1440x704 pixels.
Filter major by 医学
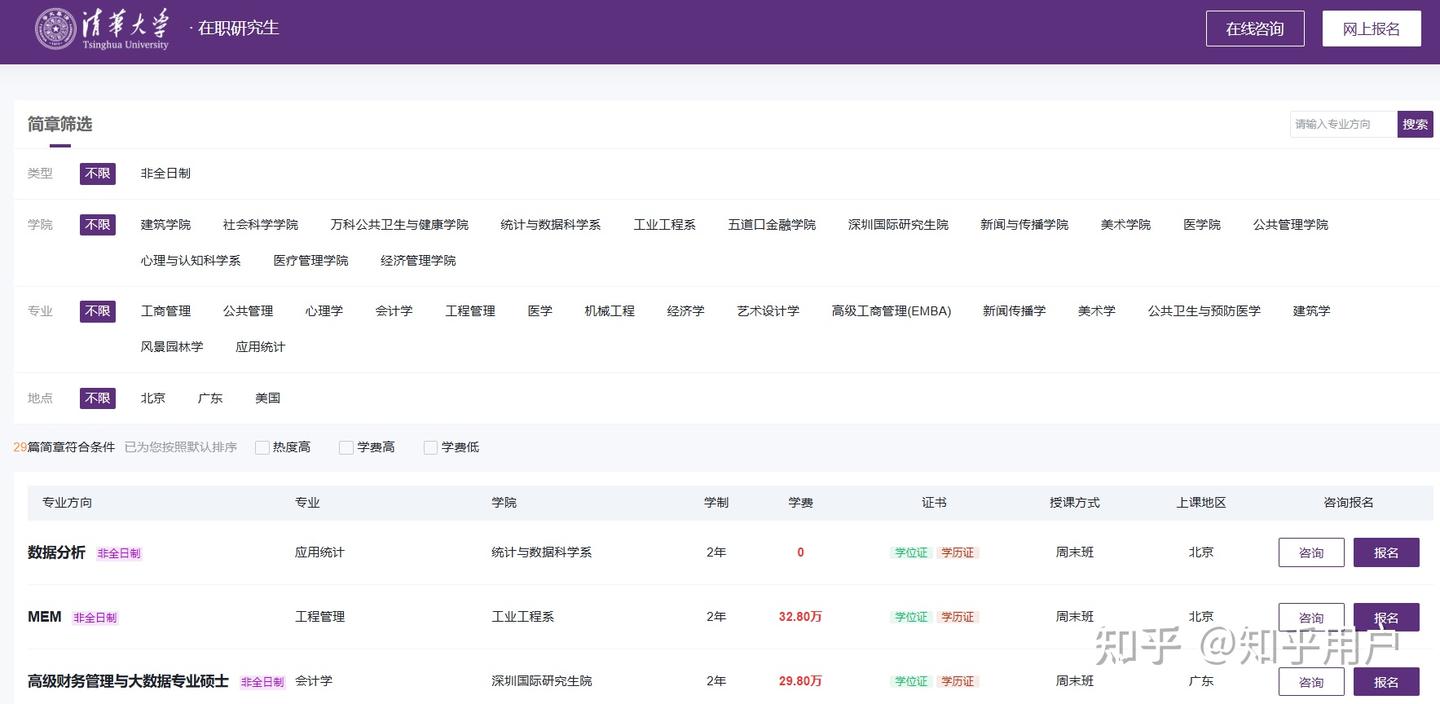540,311
